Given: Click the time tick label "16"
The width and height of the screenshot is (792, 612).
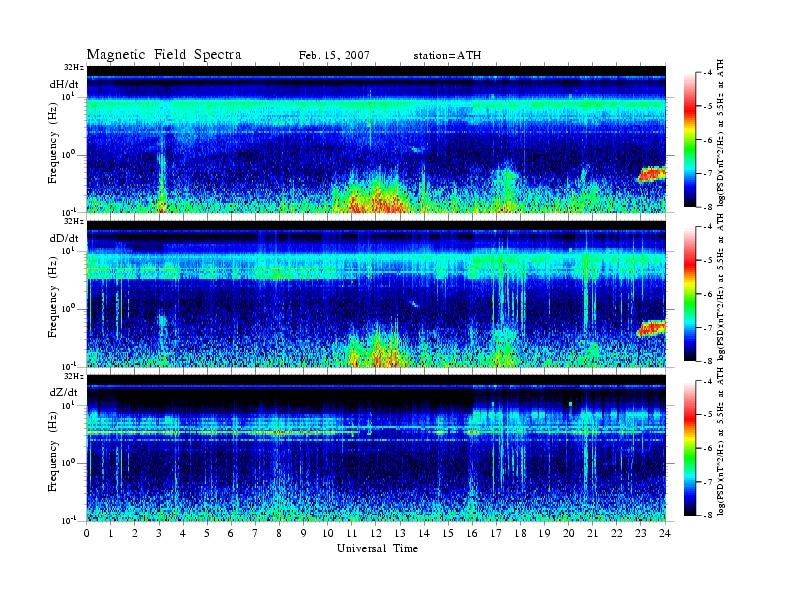Looking at the screenshot, I should click(472, 533).
